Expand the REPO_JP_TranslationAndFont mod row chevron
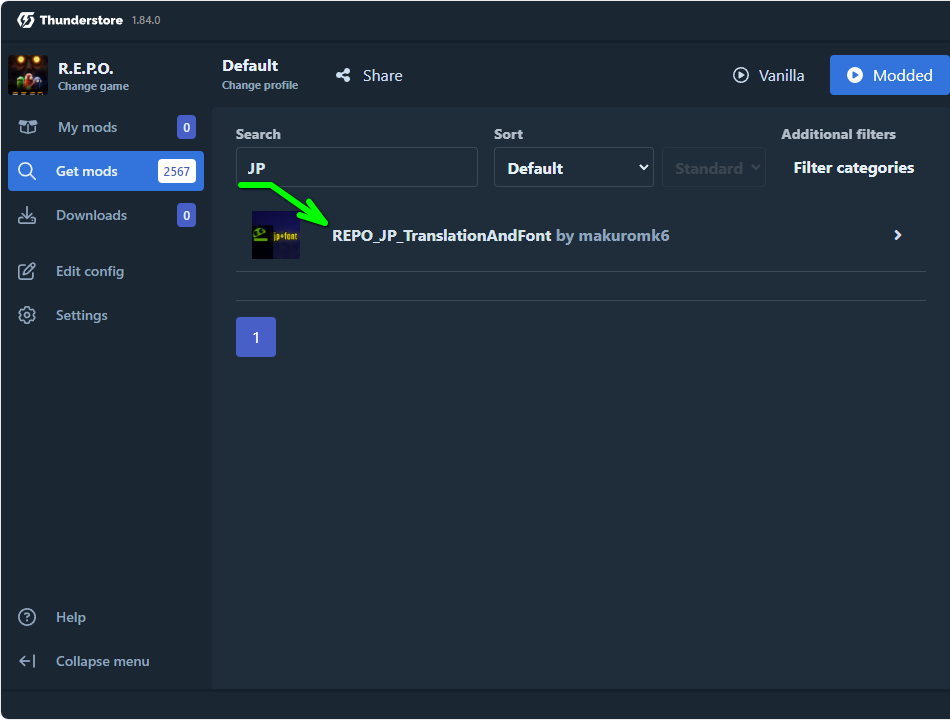 point(897,235)
